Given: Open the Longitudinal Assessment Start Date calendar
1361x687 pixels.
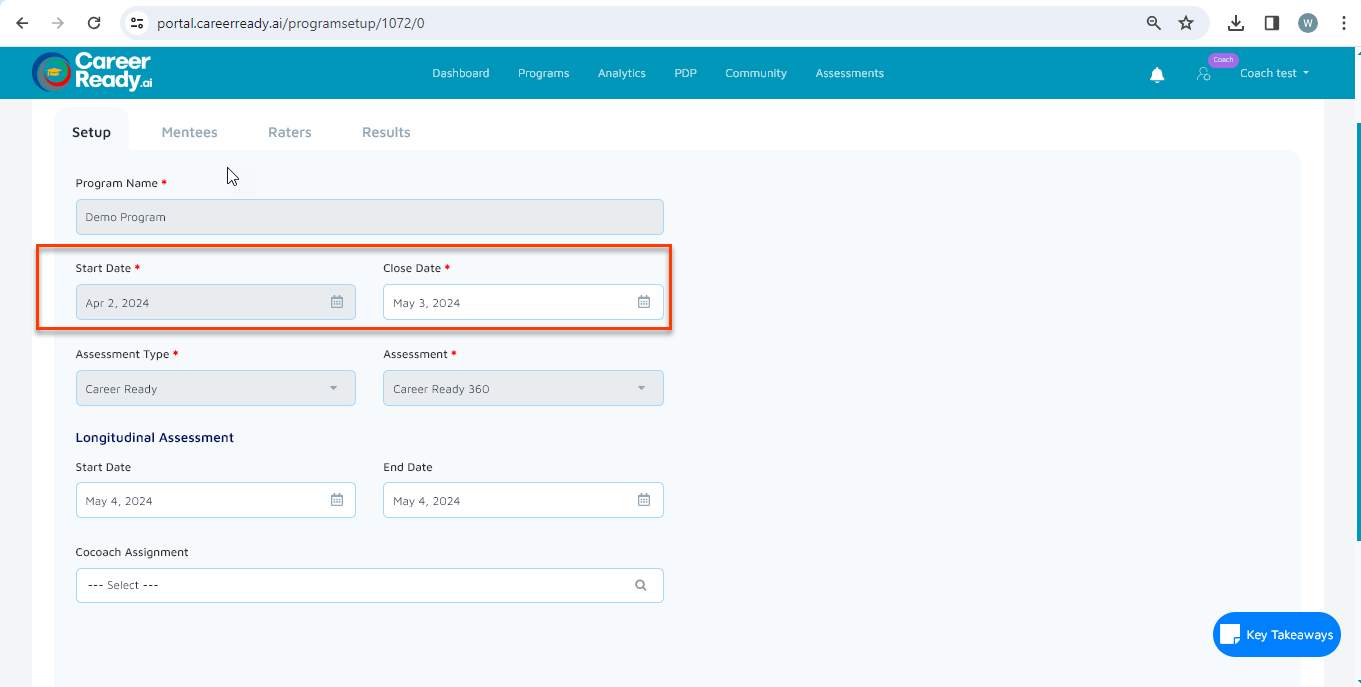Looking at the screenshot, I should click(x=337, y=500).
